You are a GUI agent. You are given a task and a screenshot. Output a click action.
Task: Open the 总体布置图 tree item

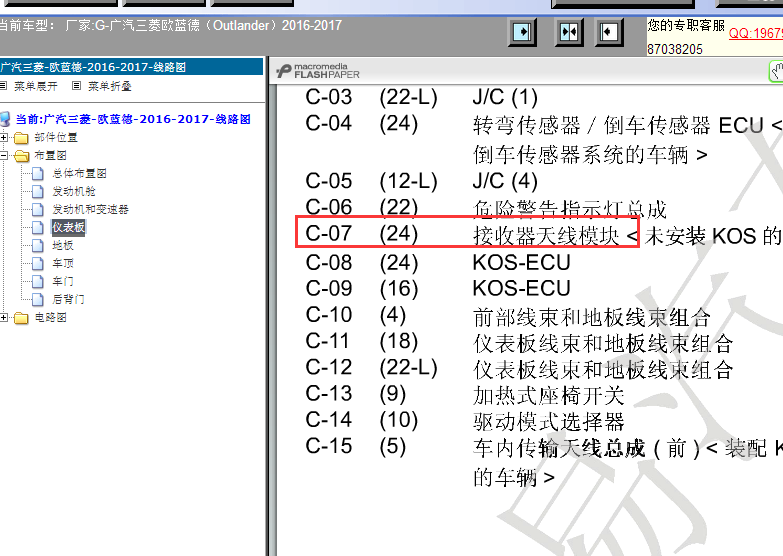click(79, 174)
